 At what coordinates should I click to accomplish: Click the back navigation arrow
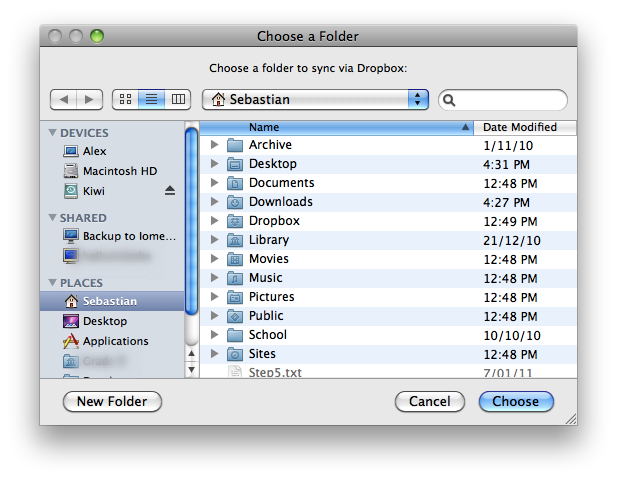(64, 99)
